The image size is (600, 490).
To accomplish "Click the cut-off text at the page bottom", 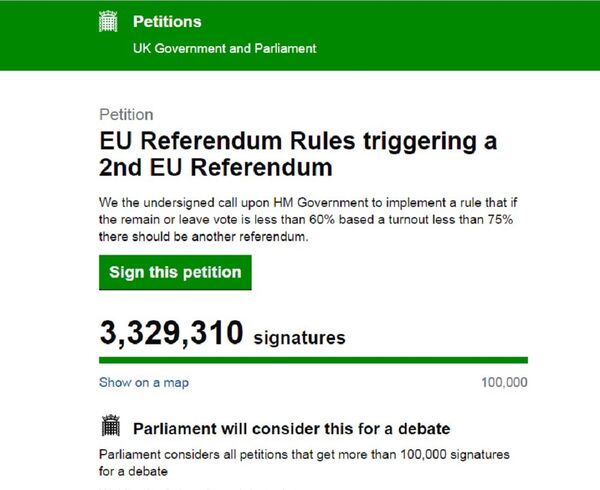I will point(180,487).
